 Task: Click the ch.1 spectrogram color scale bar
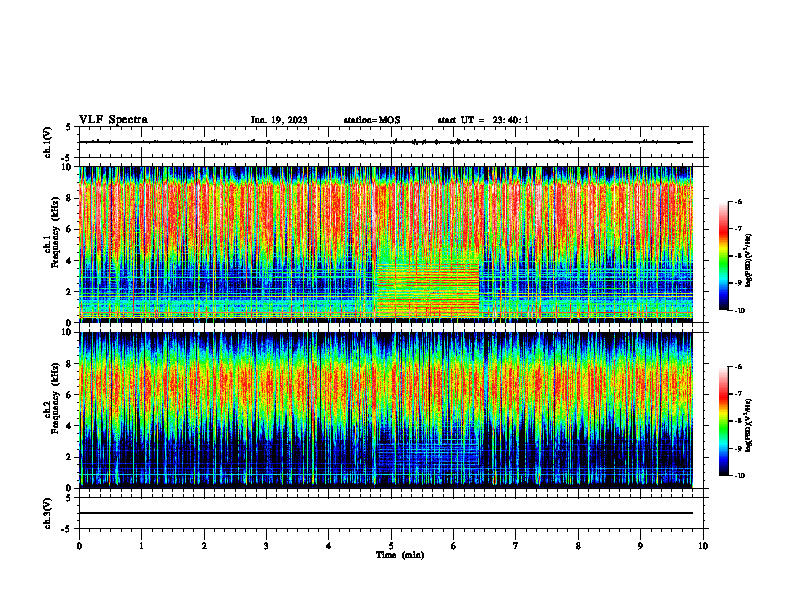[x=723, y=256]
